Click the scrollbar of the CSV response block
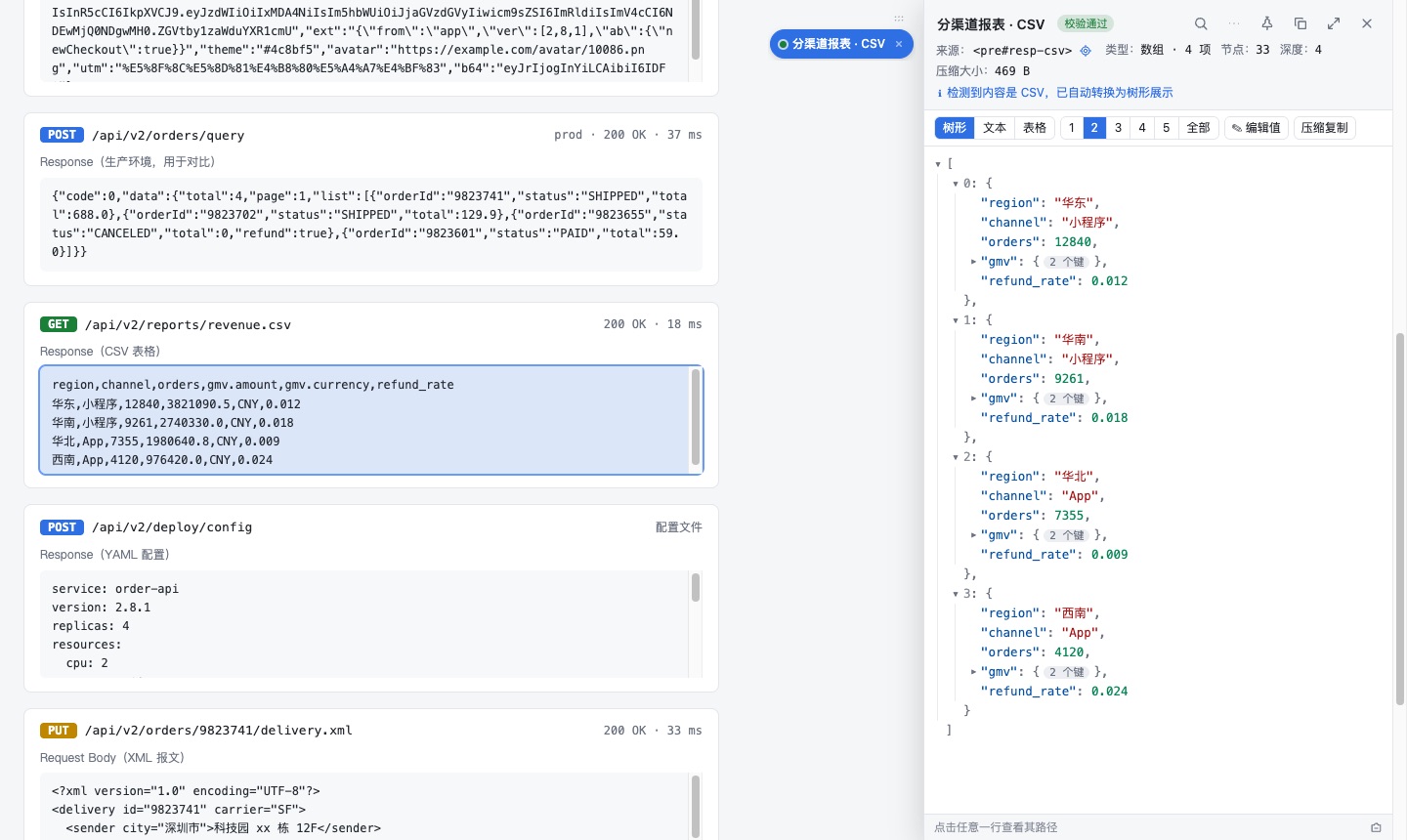This screenshot has width=1407, height=840. tap(696, 418)
